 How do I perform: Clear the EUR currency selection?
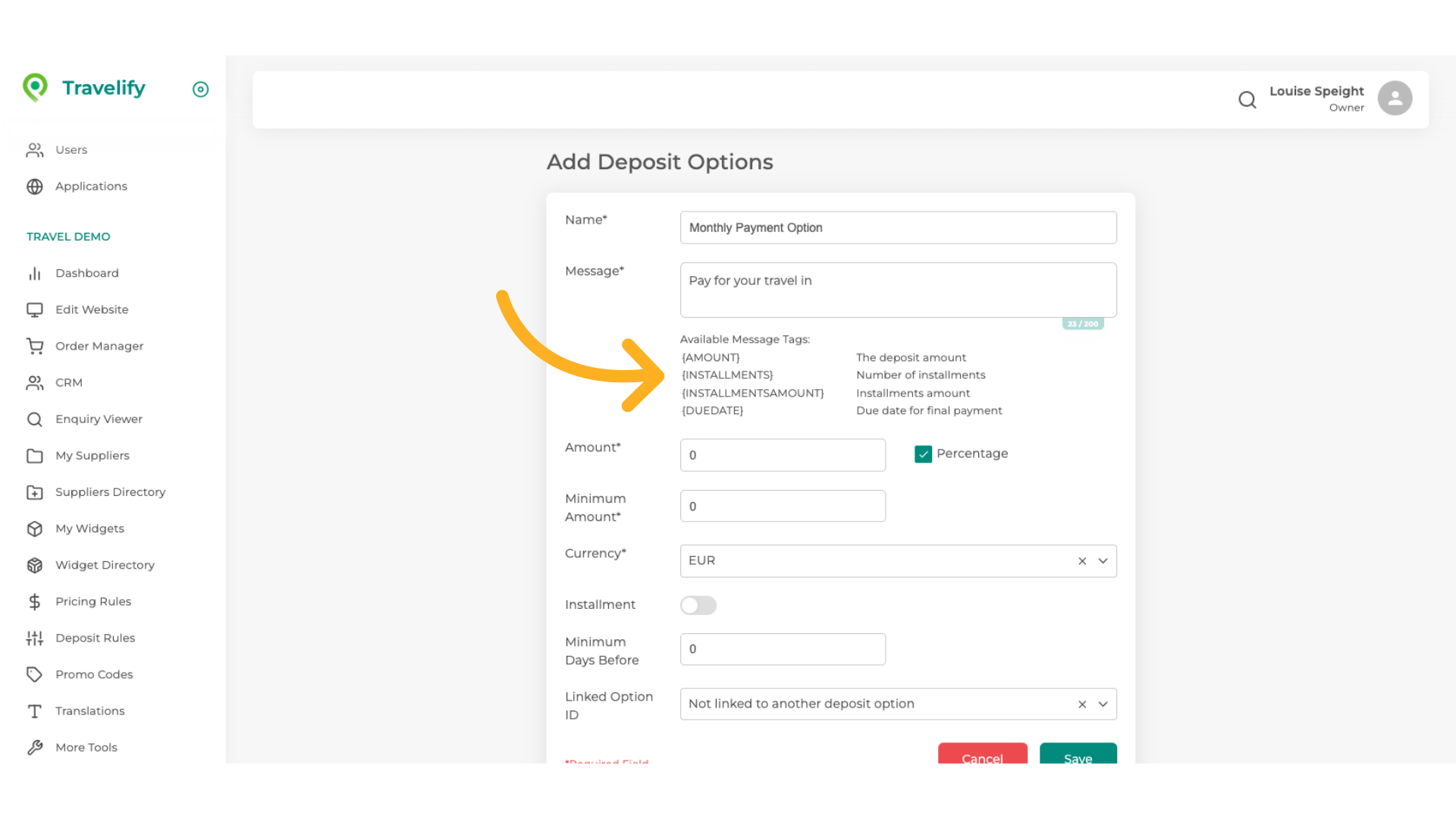click(x=1082, y=561)
